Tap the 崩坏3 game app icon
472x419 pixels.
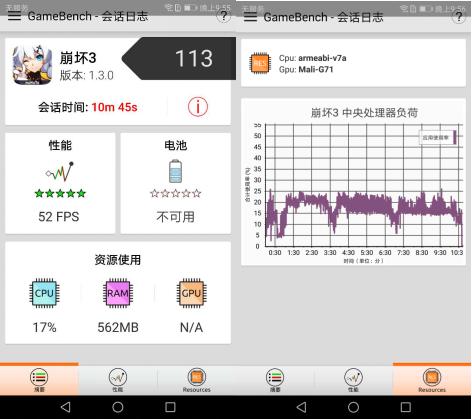[32, 65]
